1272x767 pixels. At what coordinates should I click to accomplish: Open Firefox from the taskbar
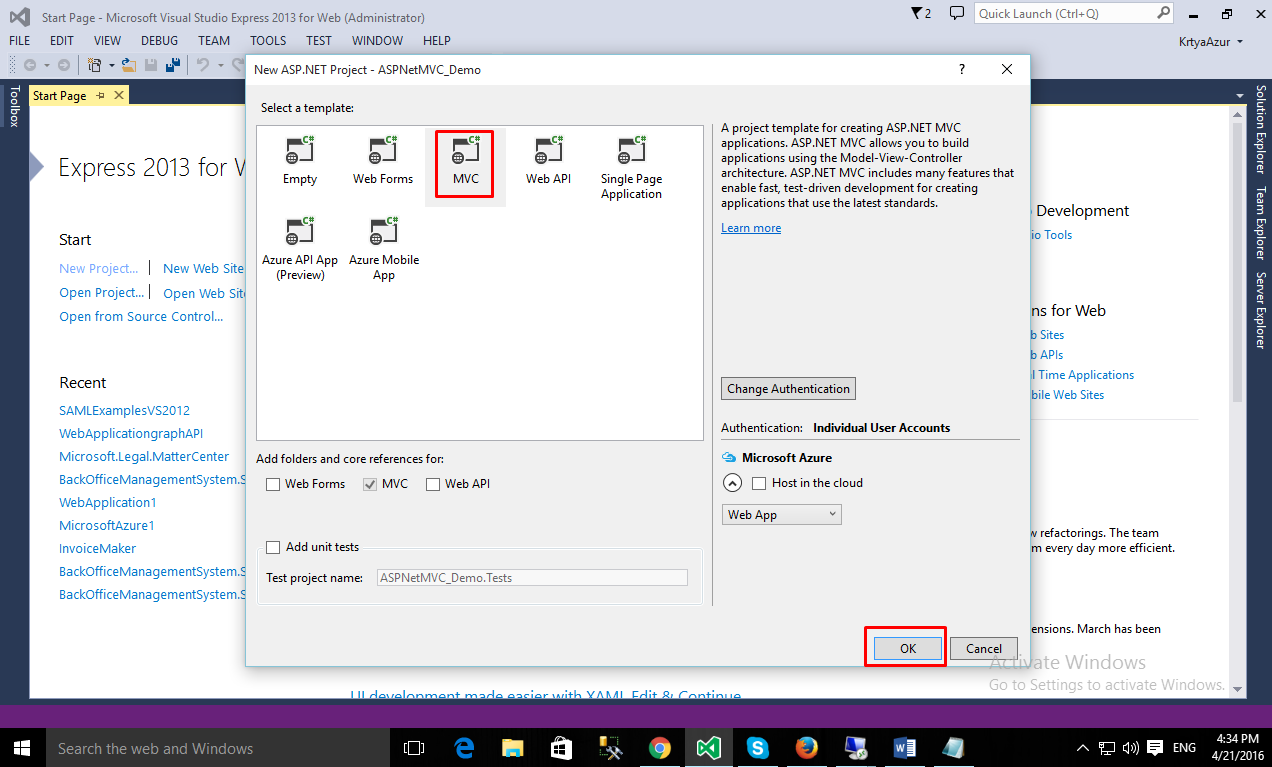(x=806, y=748)
